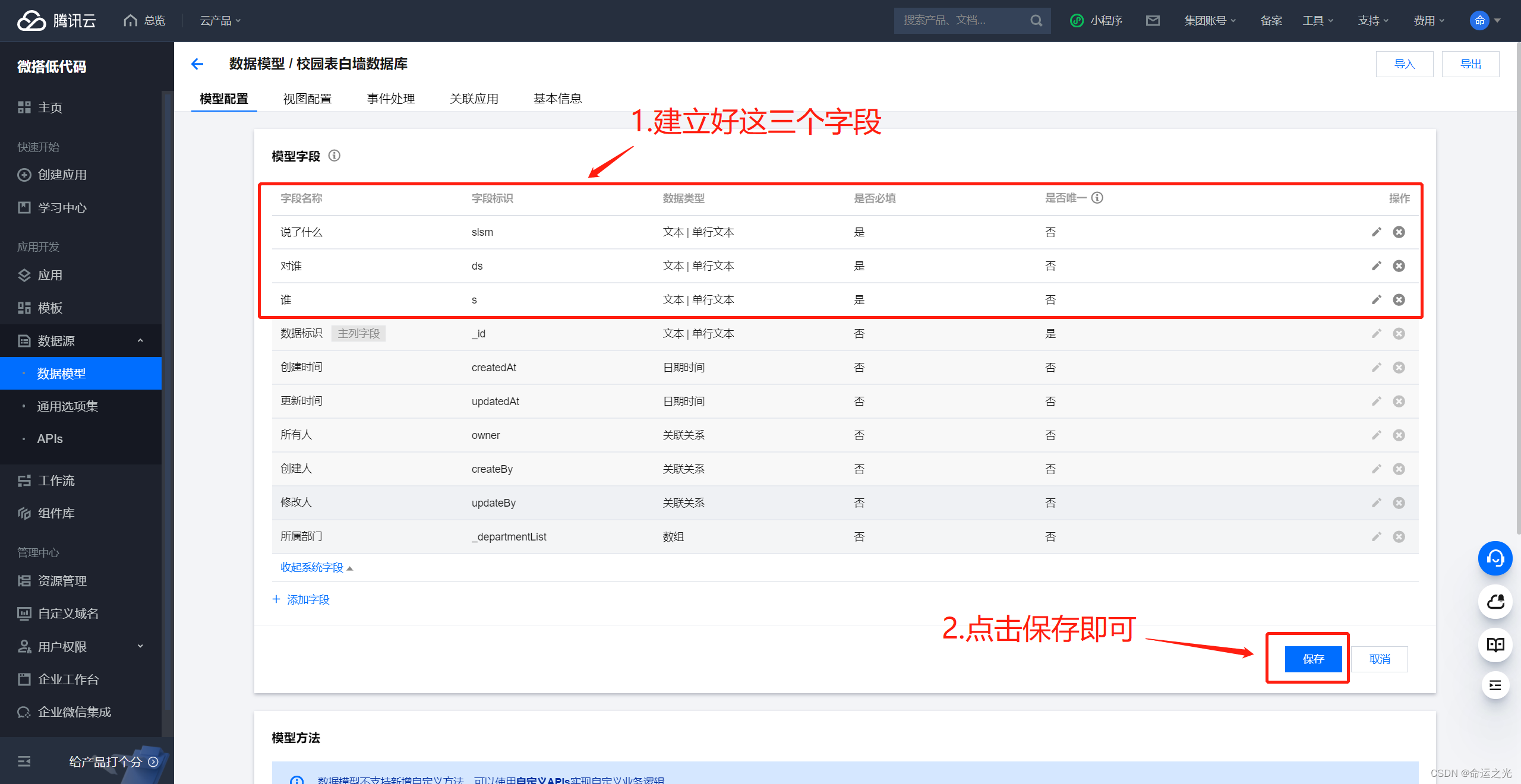Image resolution: width=1521 pixels, height=784 pixels.
Task: Open the book documentation floating icon
Action: (1495, 644)
